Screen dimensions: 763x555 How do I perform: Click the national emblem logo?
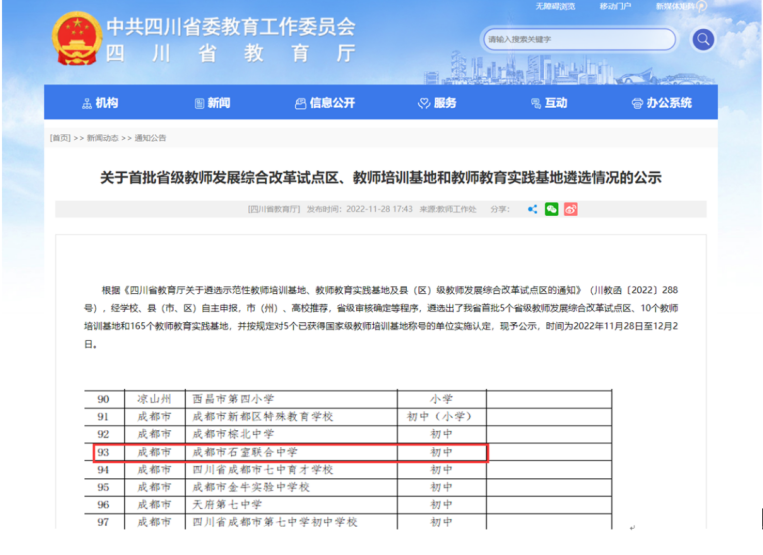click(77, 39)
